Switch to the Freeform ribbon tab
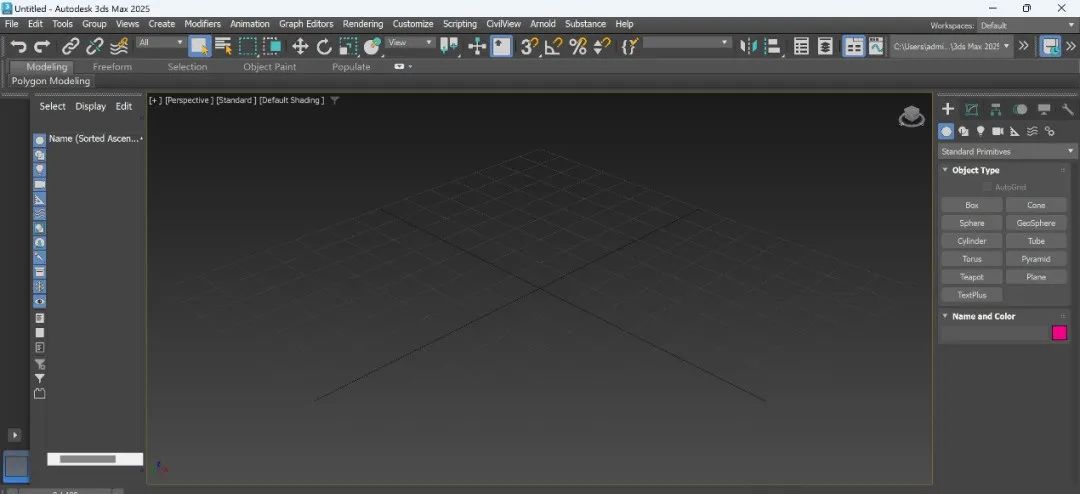 tap(112, 67)
